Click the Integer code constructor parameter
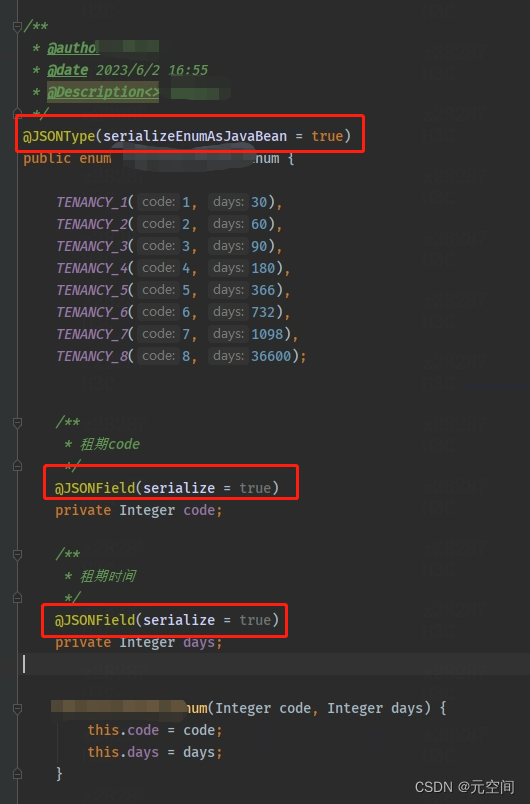 click(x=262, y=709)
